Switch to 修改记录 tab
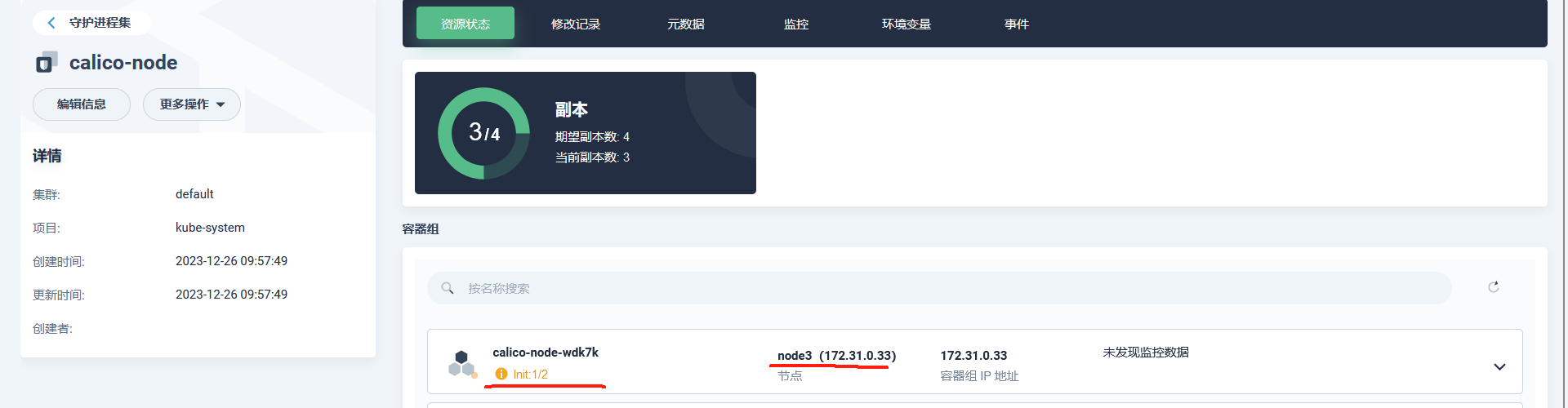 576,24
